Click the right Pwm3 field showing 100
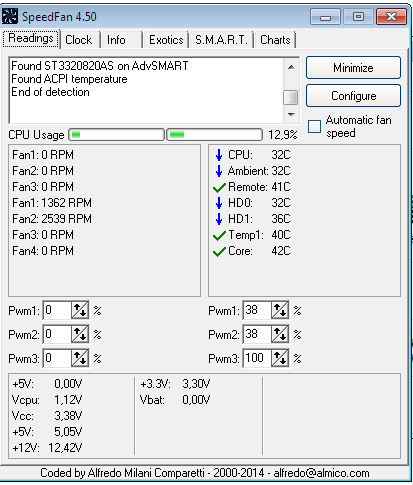Screen dimensions: 413x485 257,358
